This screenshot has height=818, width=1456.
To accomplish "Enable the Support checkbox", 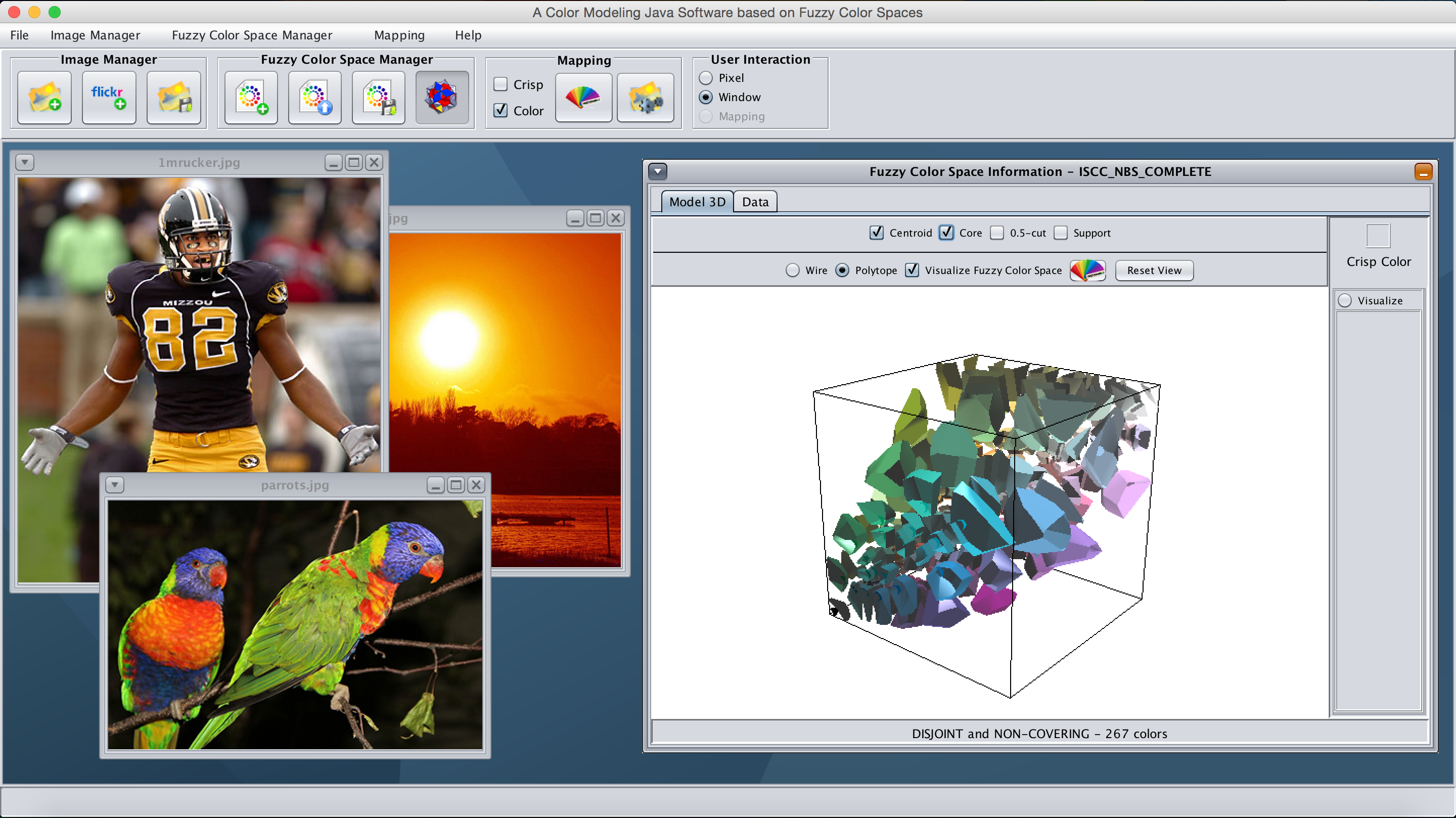I will pyautogui.click(x=1060, y=233).
